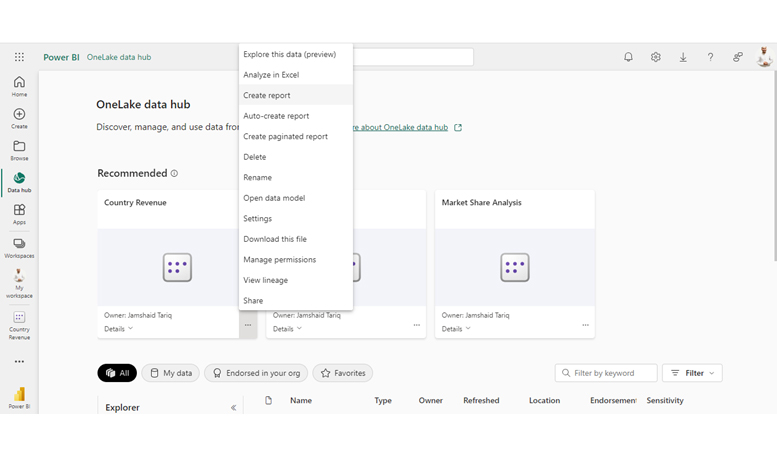Select Download this file
Screen dimensions: 777x462
pyautogui.click(x=296, y=239)
